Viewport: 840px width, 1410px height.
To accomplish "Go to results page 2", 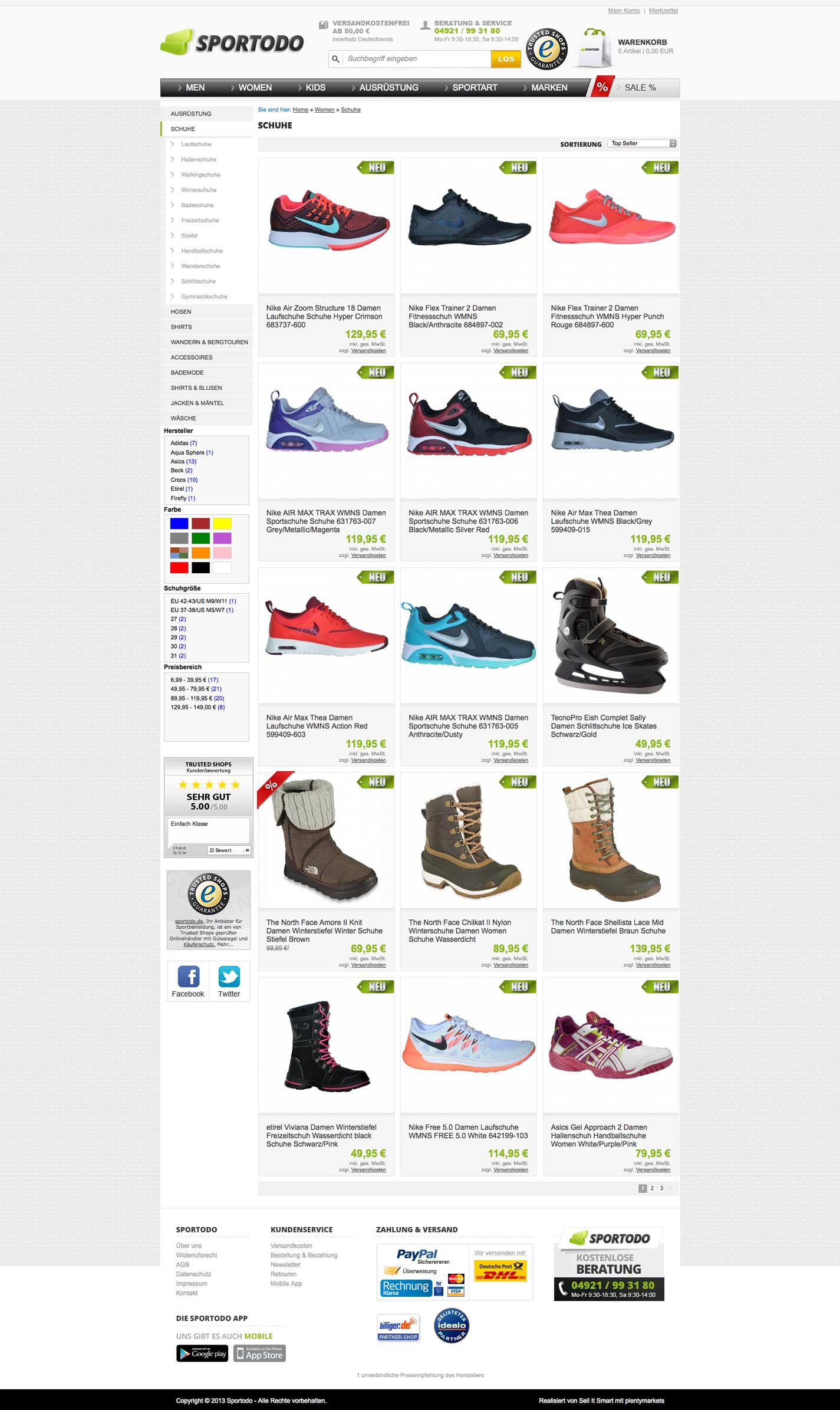I will (652, 1188).
